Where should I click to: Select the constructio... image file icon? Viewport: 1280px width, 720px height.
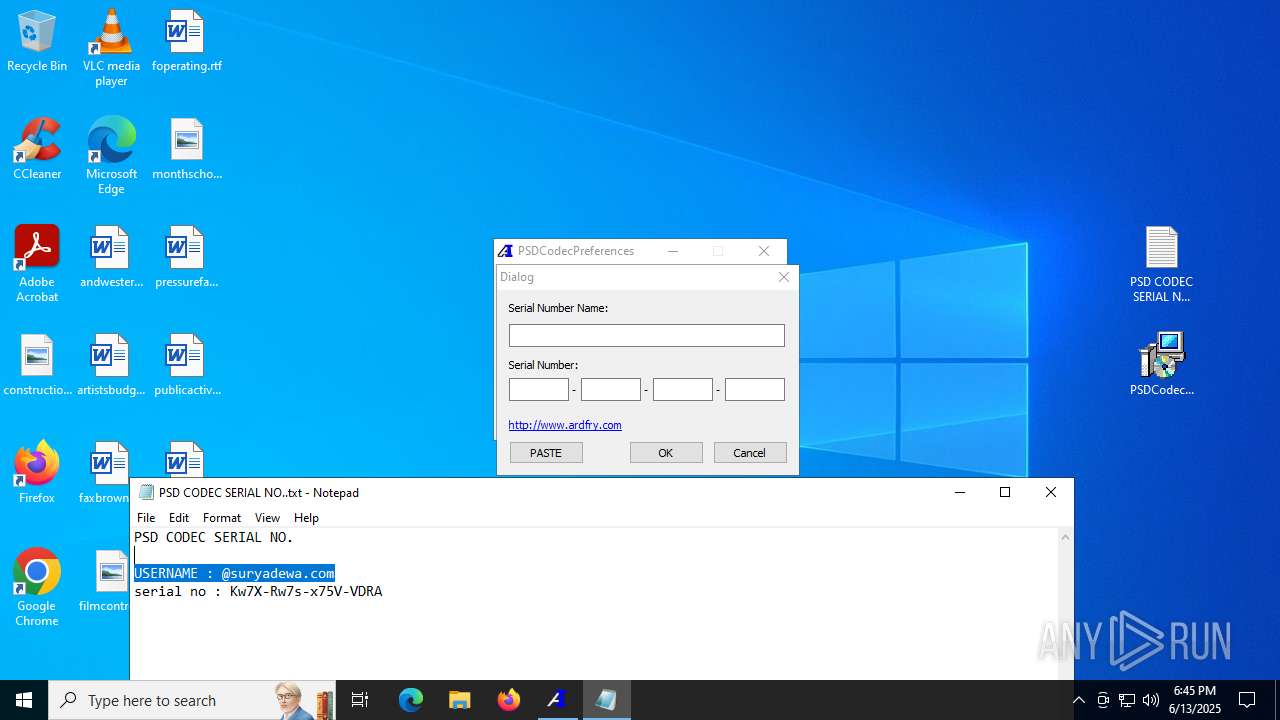37,366
